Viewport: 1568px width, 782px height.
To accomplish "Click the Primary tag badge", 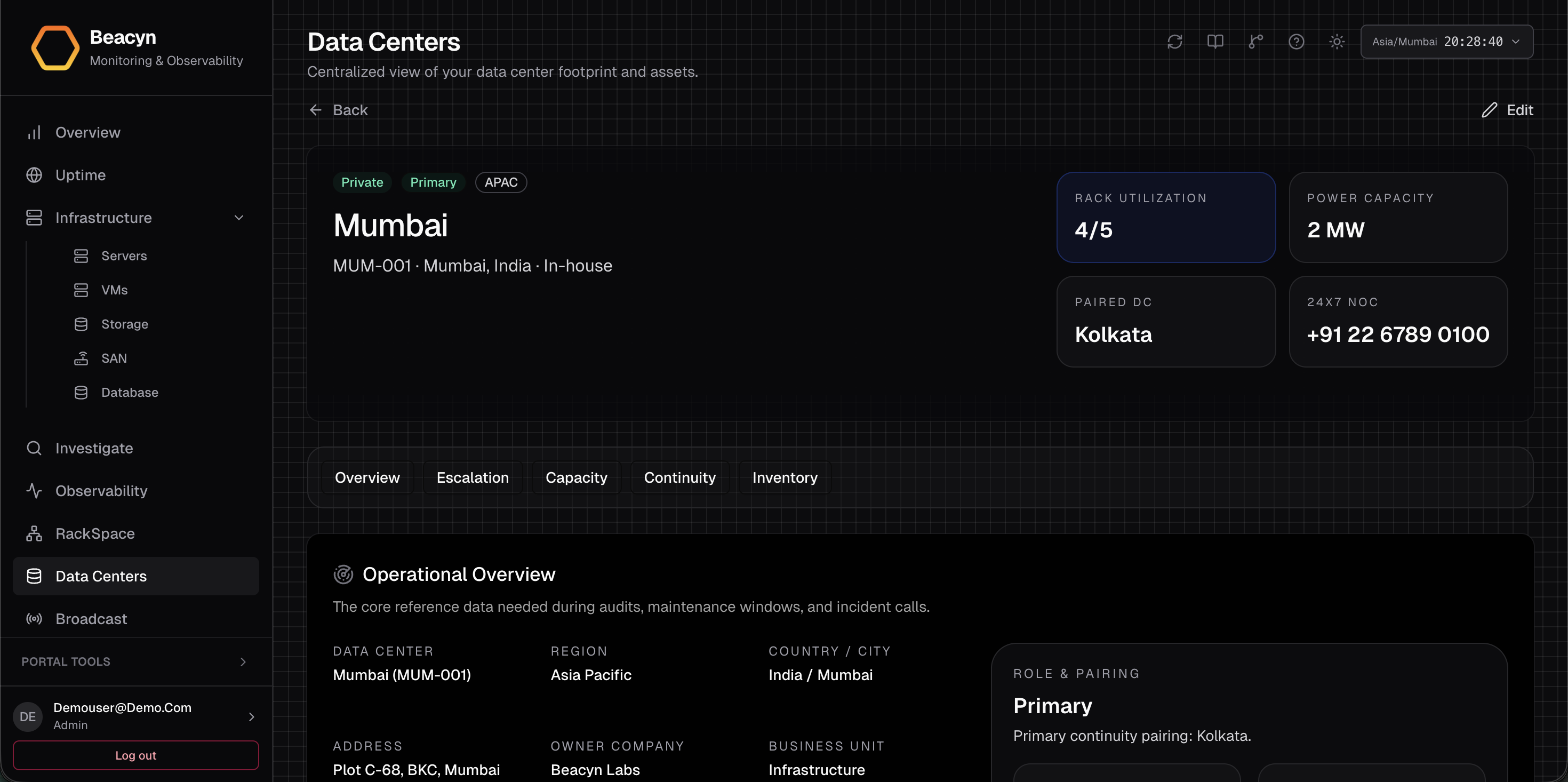I will click(433, 182).
